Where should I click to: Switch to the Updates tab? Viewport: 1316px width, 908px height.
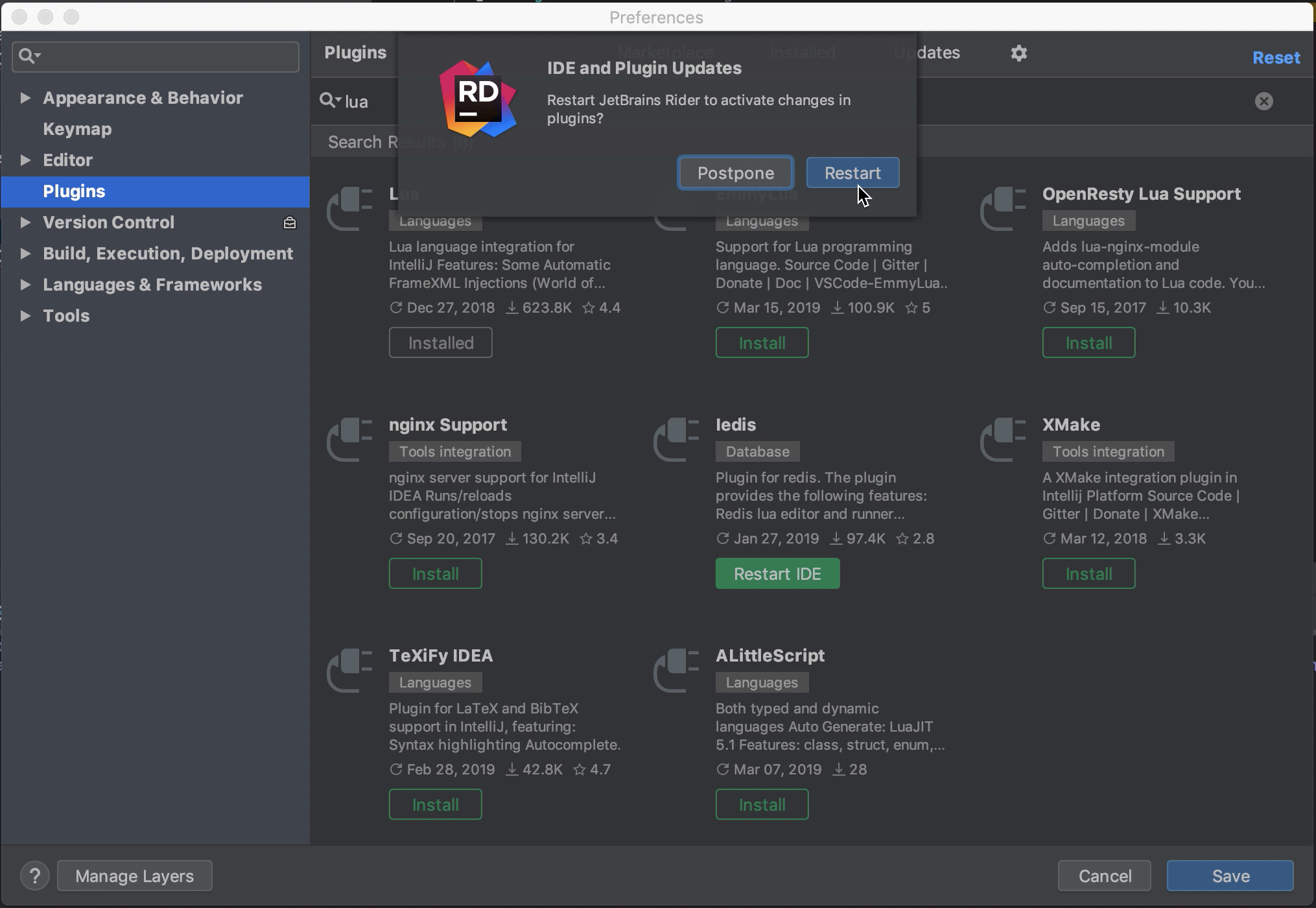point(926,53)
